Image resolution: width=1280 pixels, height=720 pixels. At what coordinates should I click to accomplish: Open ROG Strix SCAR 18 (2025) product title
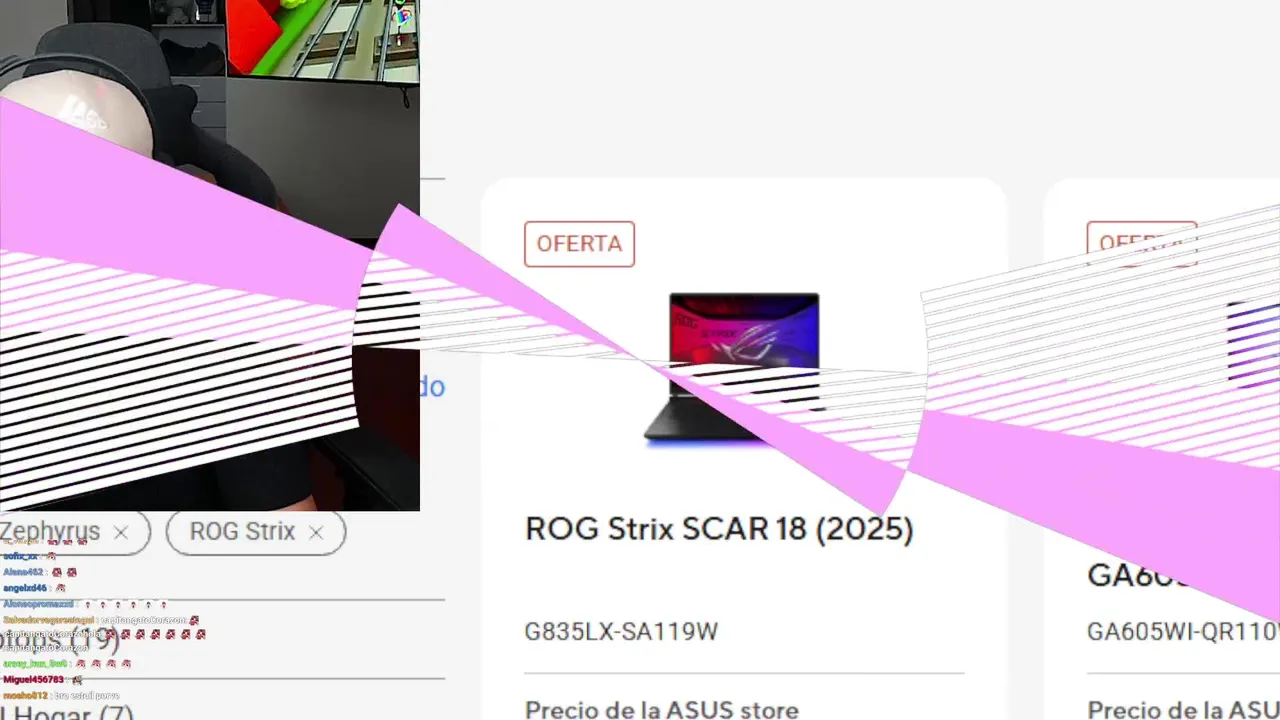click(x=719, y=529)
